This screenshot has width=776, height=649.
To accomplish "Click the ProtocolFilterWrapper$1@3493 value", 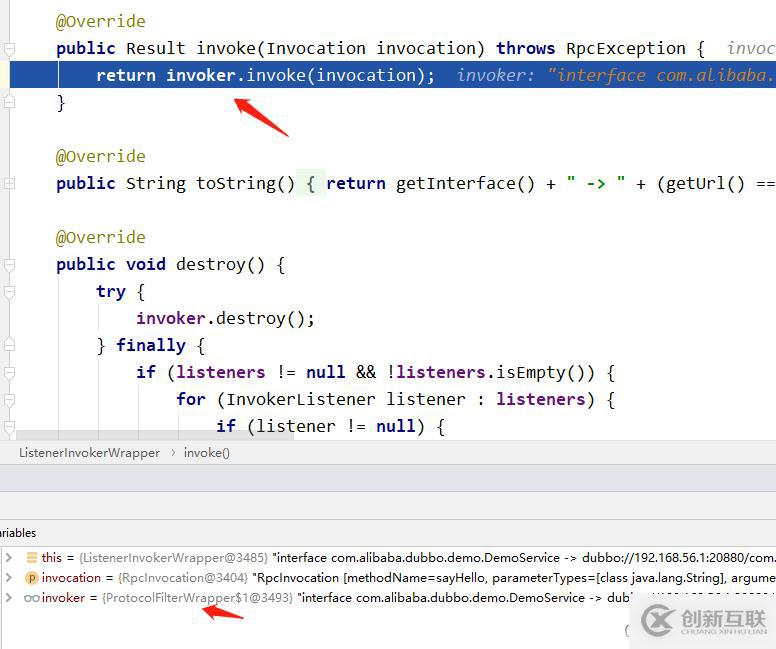I will 197,597.
